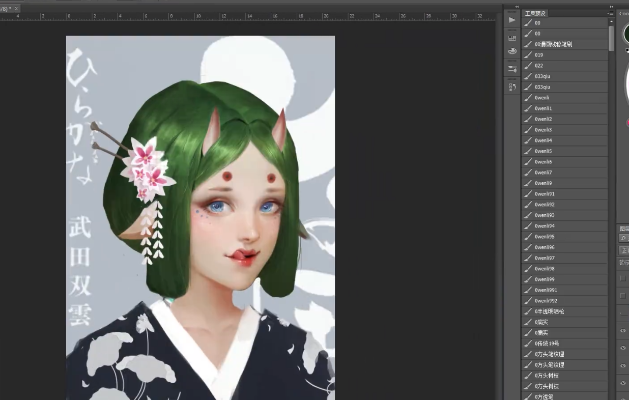Open the paint-pot panel icon in dock
629x400 pixels.
[512, 51]
